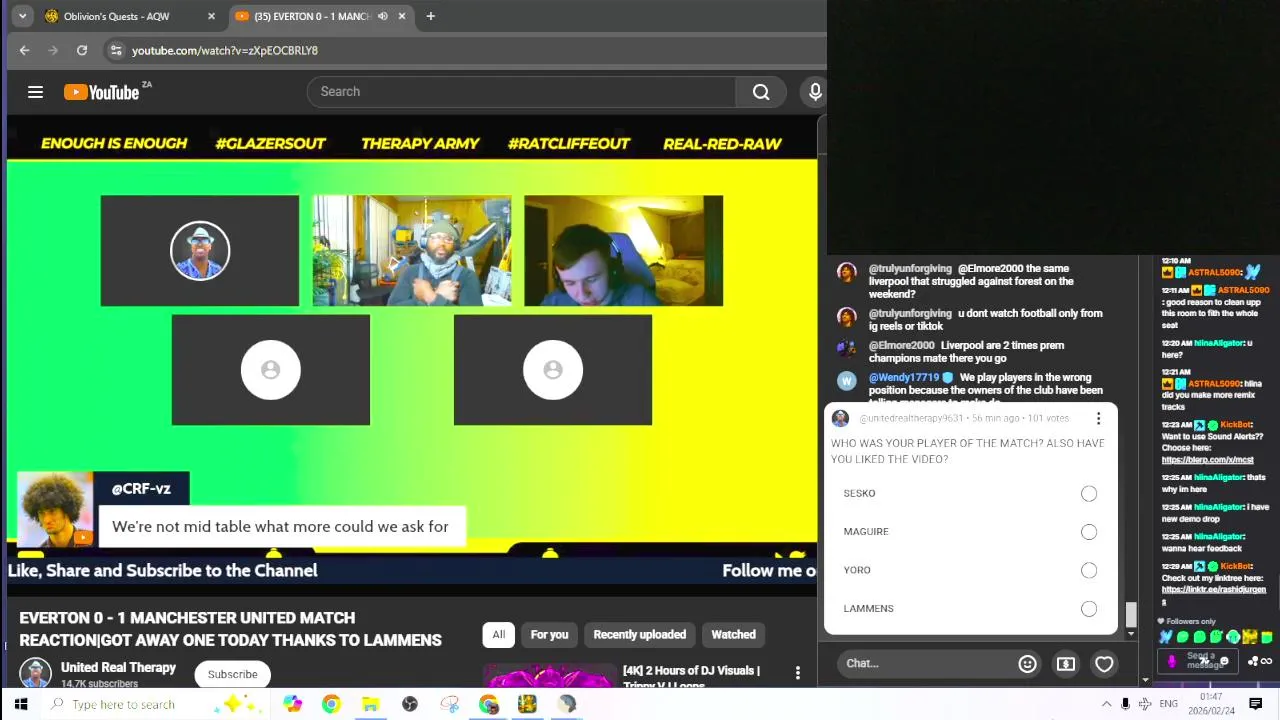The height and width of the screenshot is (720, 1280).
Task: Click the ENG language indicator
Action: [x=1168, y=704]
